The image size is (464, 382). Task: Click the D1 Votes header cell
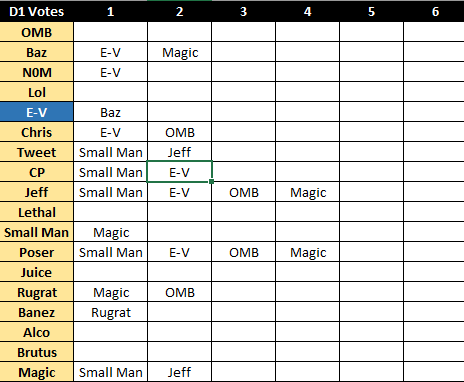pyautogui.click(x=36, y=11)
